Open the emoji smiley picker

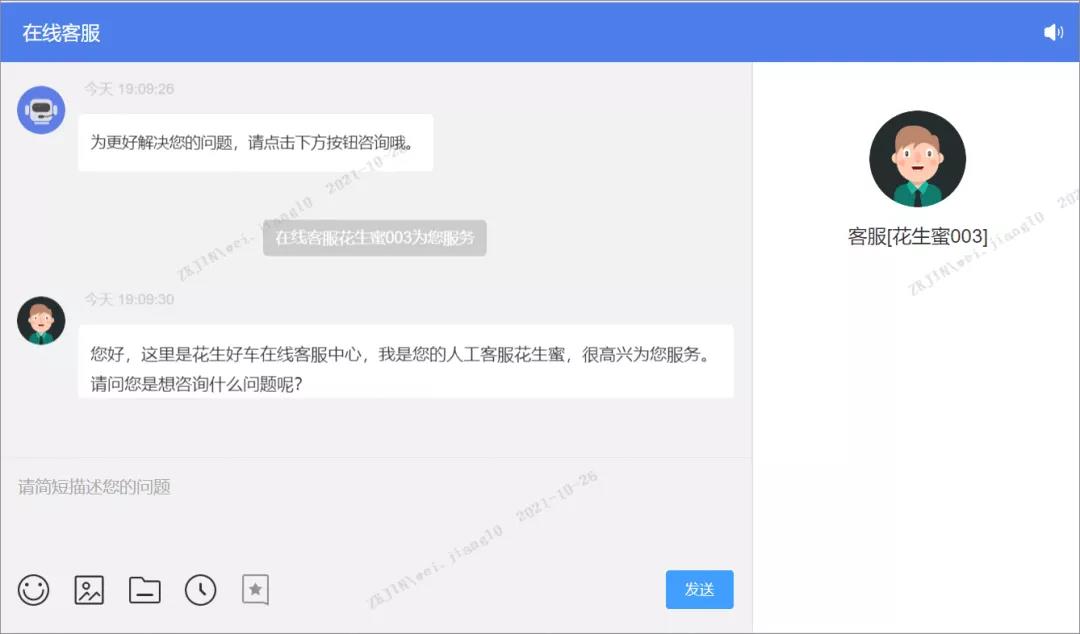34,590
